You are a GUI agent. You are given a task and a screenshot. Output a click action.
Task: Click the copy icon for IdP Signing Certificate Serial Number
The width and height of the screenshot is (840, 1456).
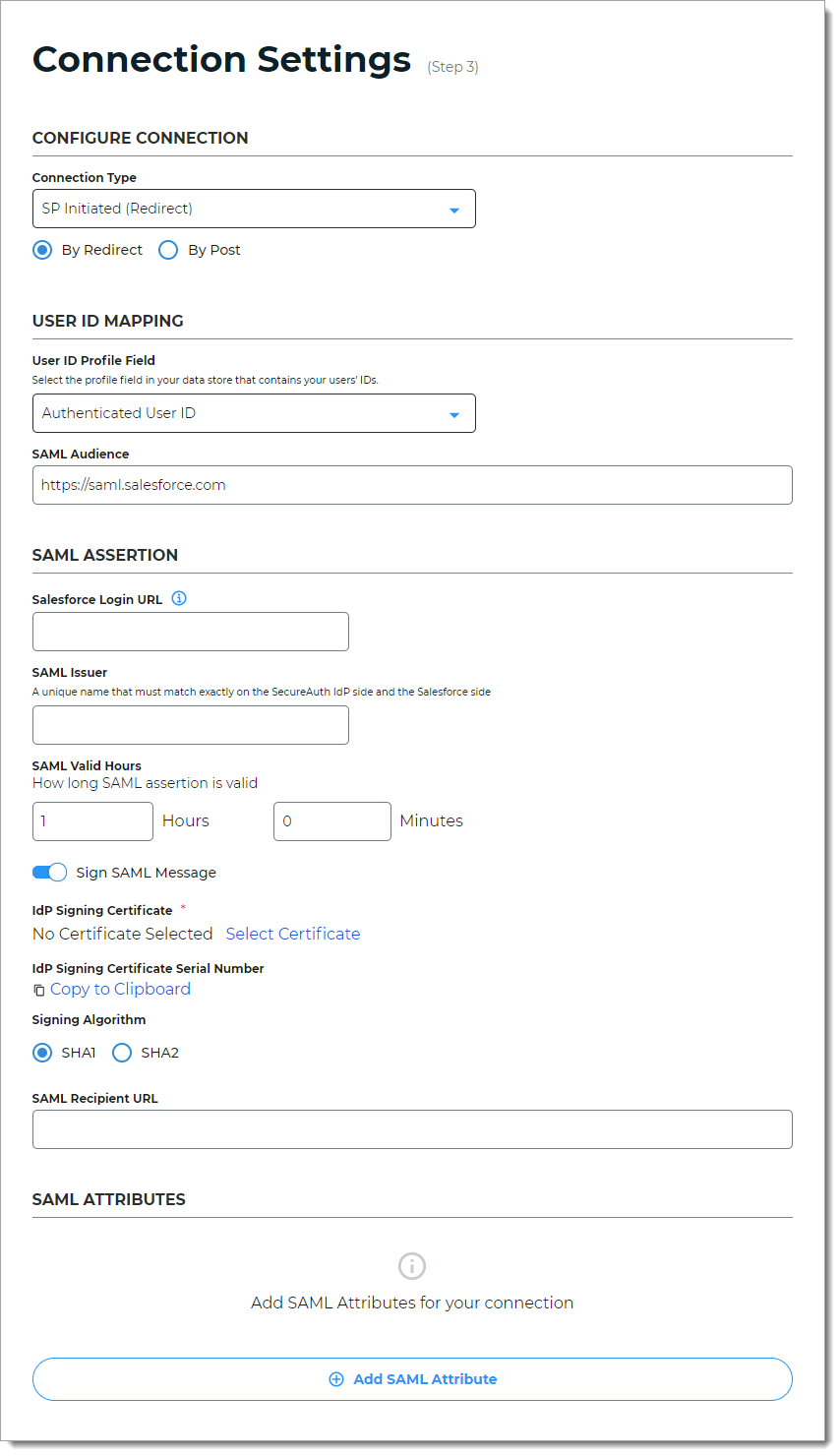[x=38, y=989]
